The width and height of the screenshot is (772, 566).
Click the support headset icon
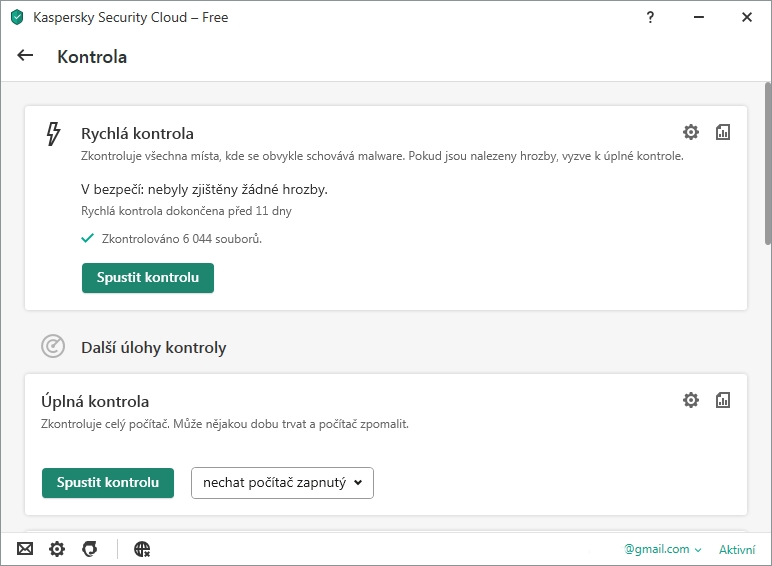(x=89, y=549)
